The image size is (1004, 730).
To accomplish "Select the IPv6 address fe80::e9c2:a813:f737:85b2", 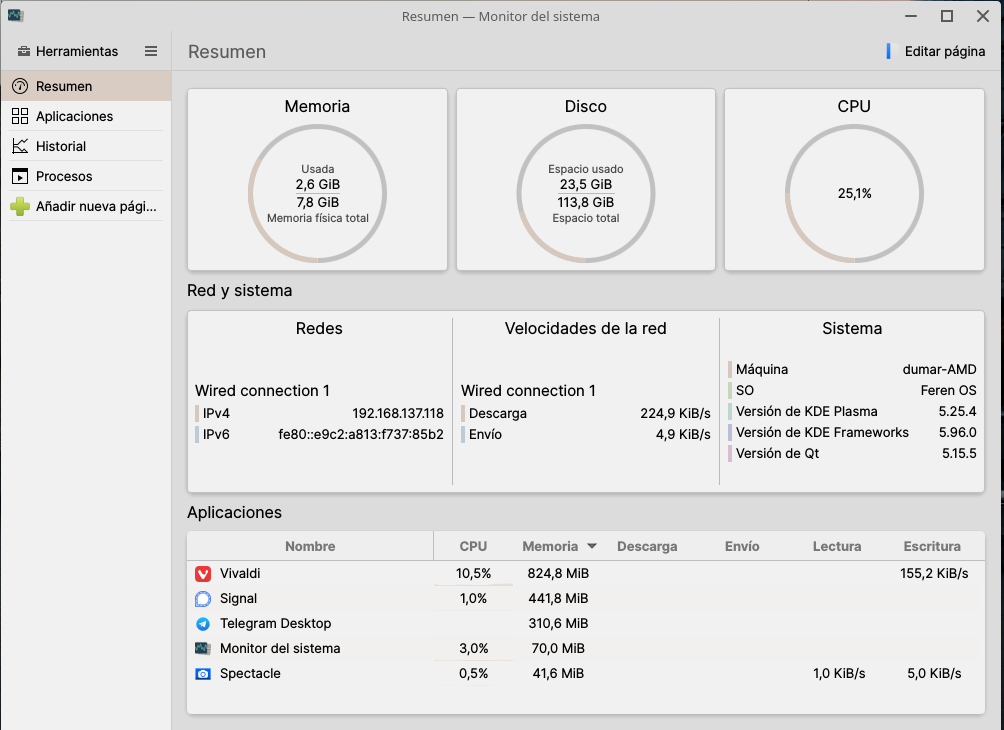I will click(x=360, y=435).
